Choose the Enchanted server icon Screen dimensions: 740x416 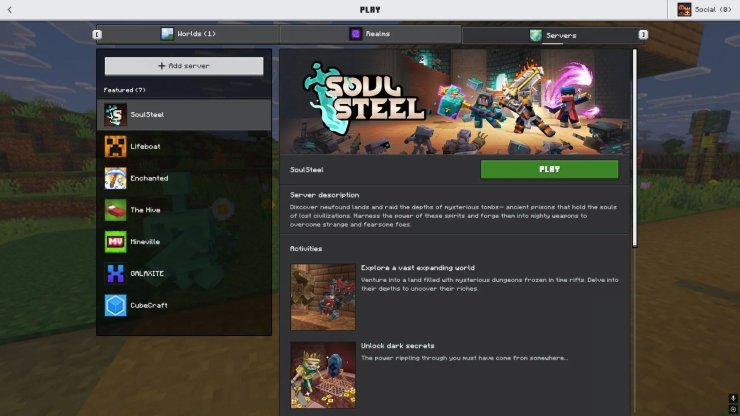pos(116,178)
